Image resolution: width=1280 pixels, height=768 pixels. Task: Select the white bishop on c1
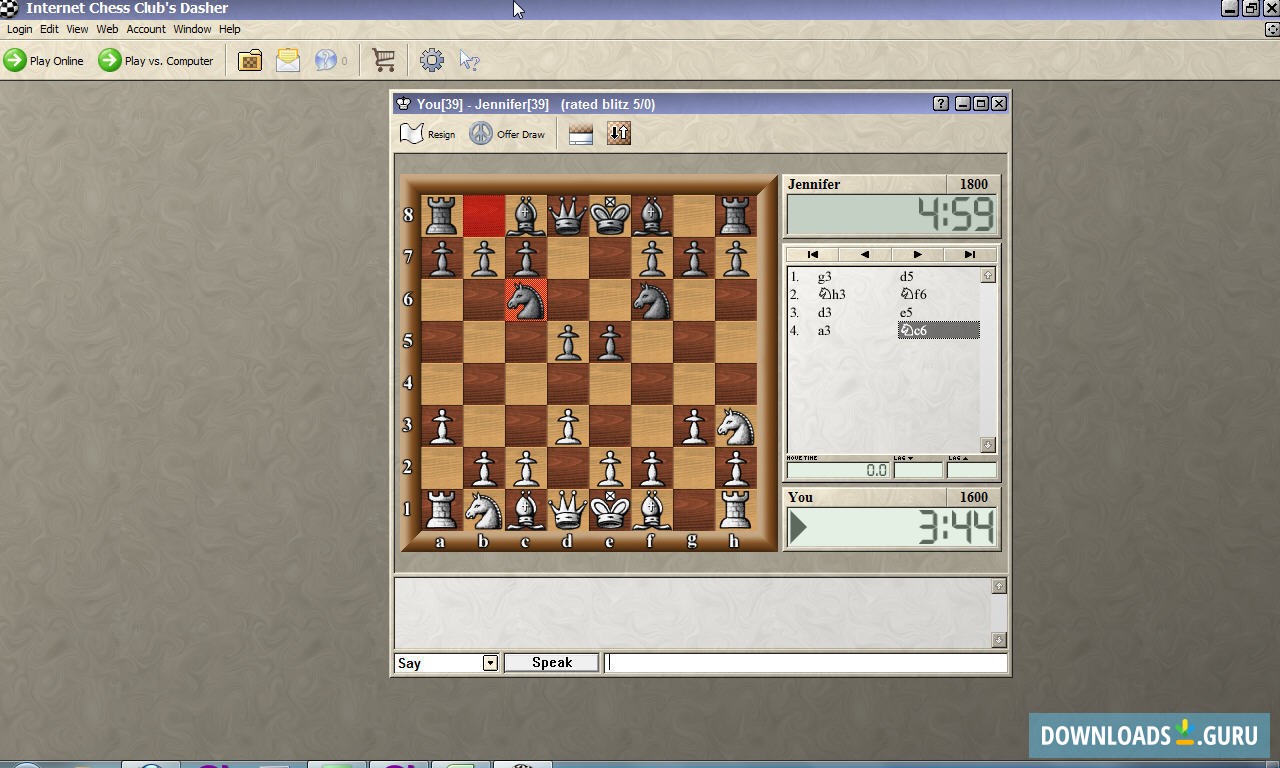[525, 510]
